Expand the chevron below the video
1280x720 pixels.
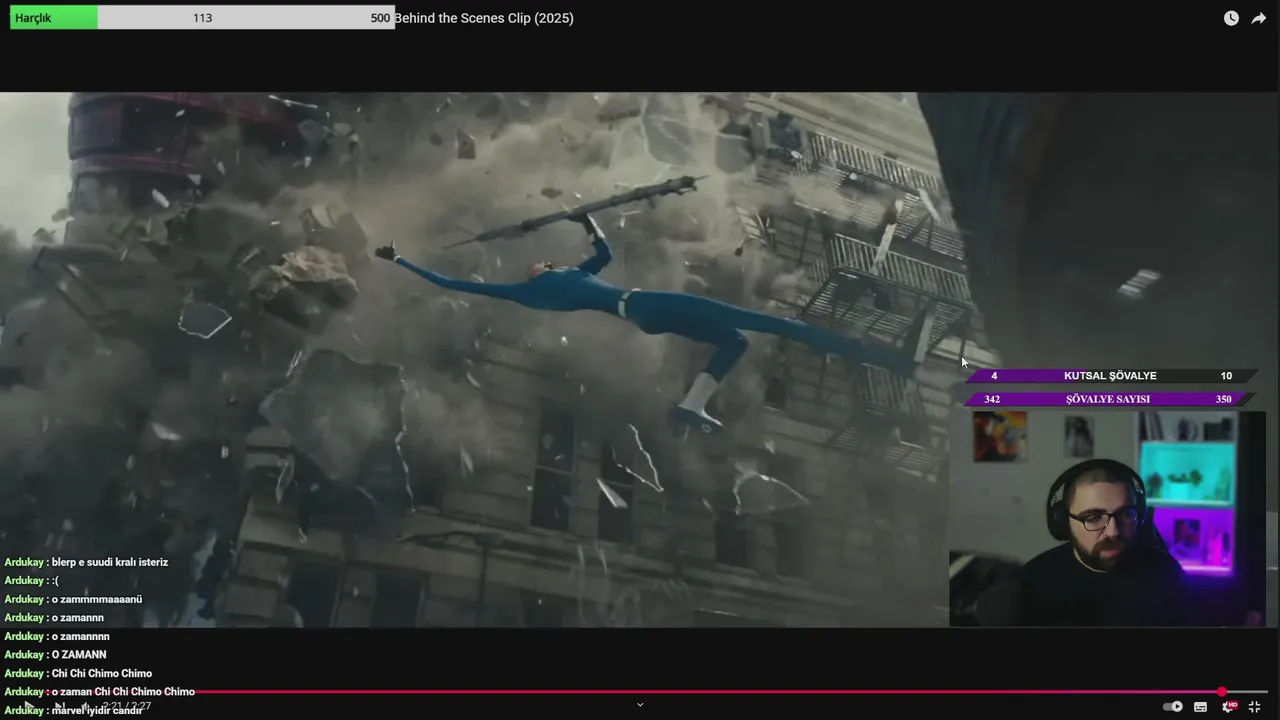640,705
